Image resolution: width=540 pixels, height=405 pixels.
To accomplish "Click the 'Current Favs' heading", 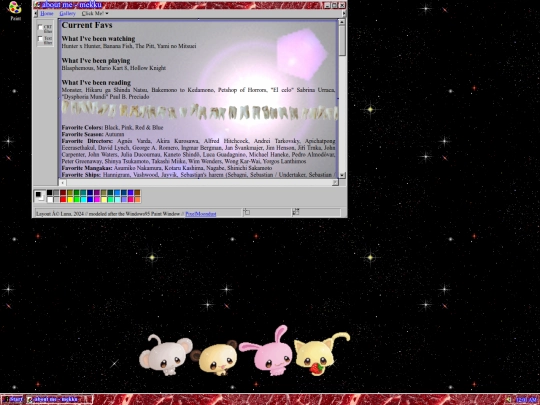I will click(x=87, y=25).
